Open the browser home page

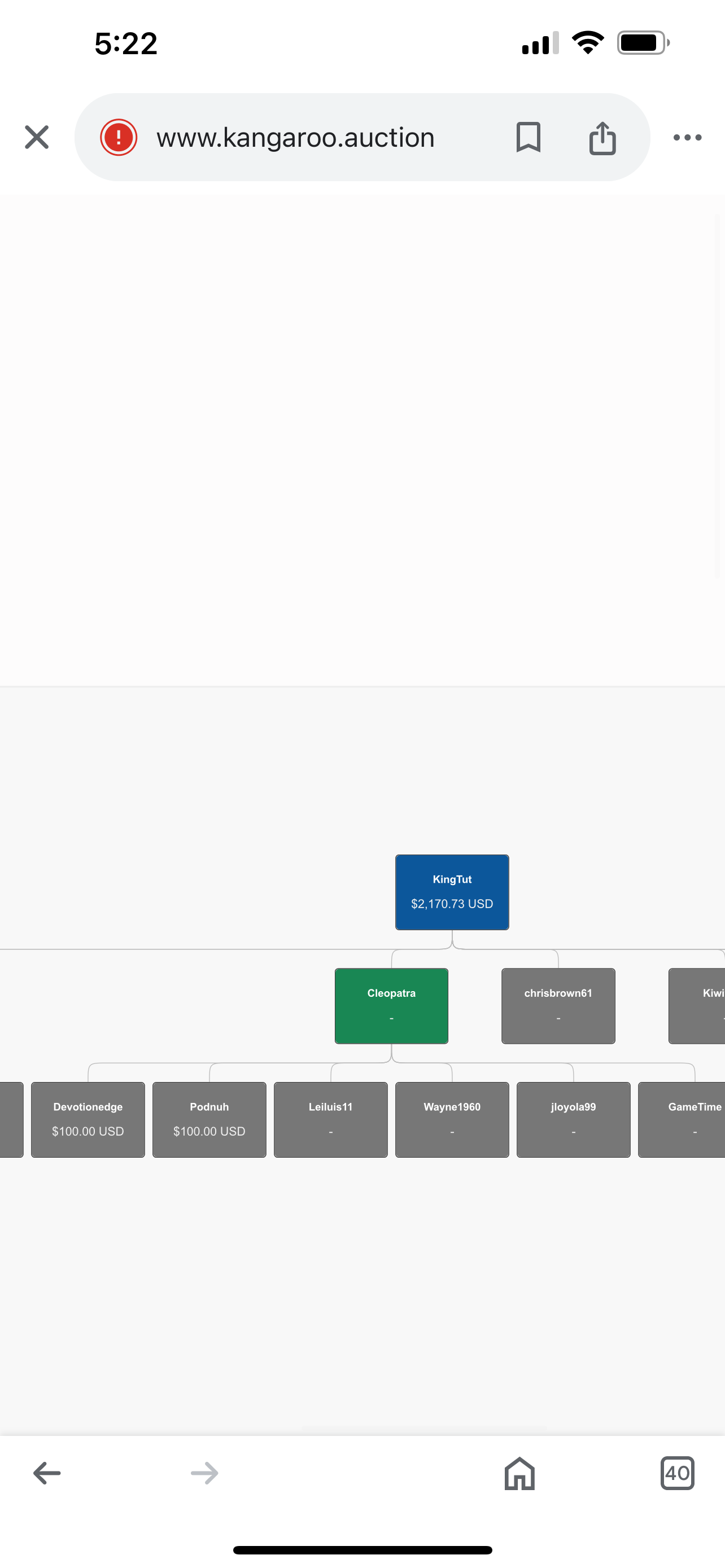coord(519,1473)
